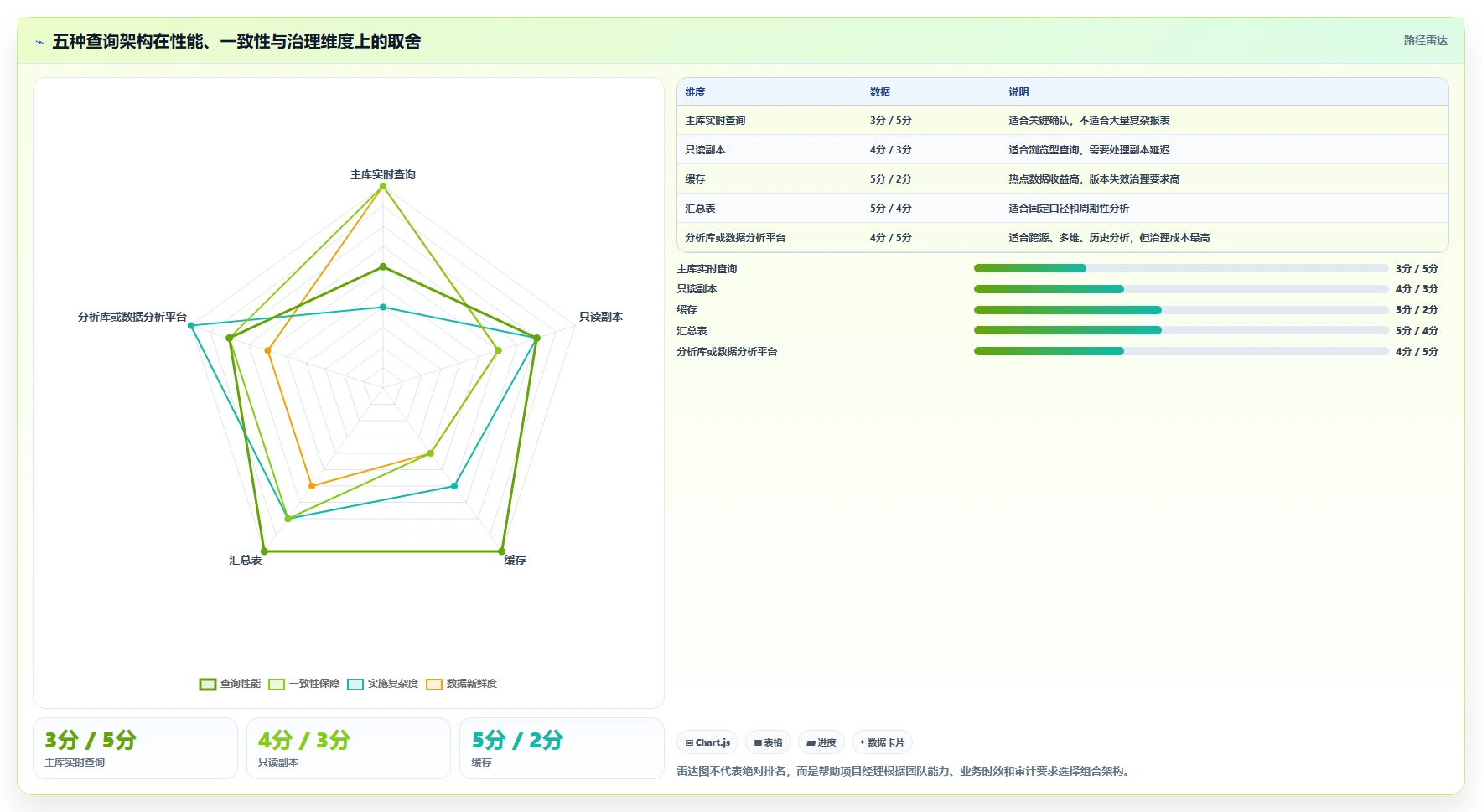Click the footer note starting 雷达图不代表绝对排名
1482x812 pixels.
pyautogui.click(x=904, y=771)
